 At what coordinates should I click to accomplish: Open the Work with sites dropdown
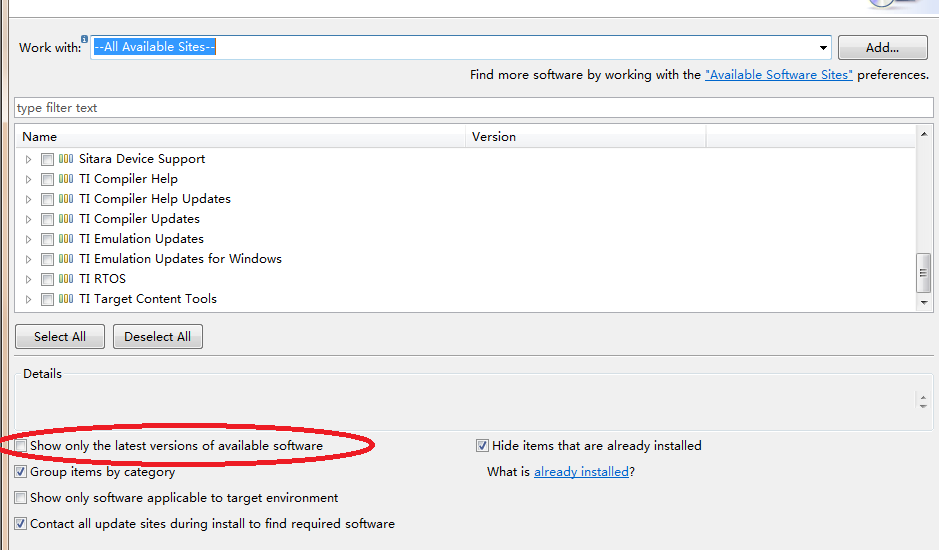point(824,47)
